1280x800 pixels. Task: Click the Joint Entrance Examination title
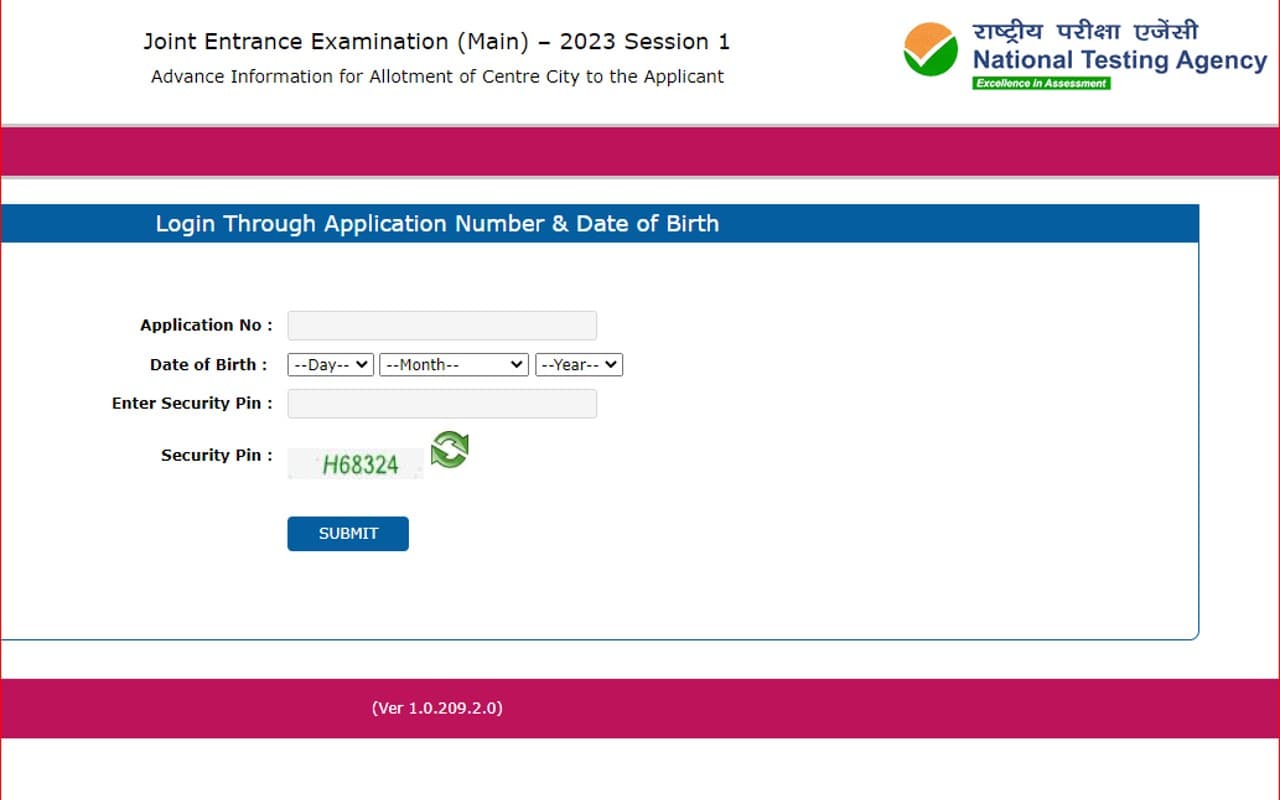coord(437,41)
